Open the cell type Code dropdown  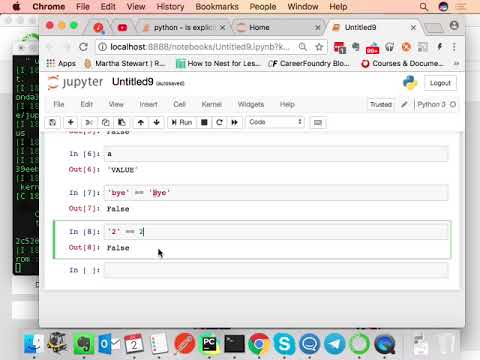[x=276, y=122]
